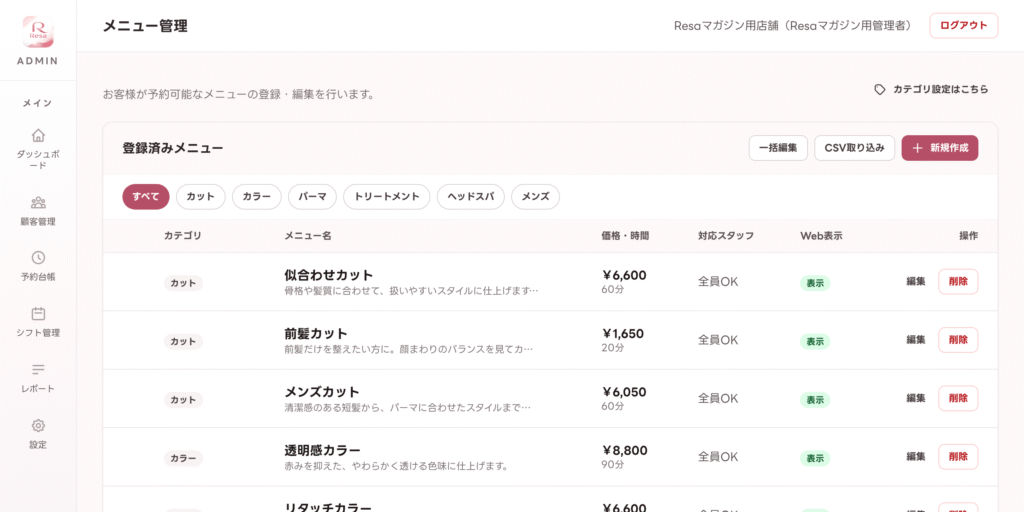1024x512 pixels.
Task: Open 顧客管理 people icon
Action: [38, 202]
